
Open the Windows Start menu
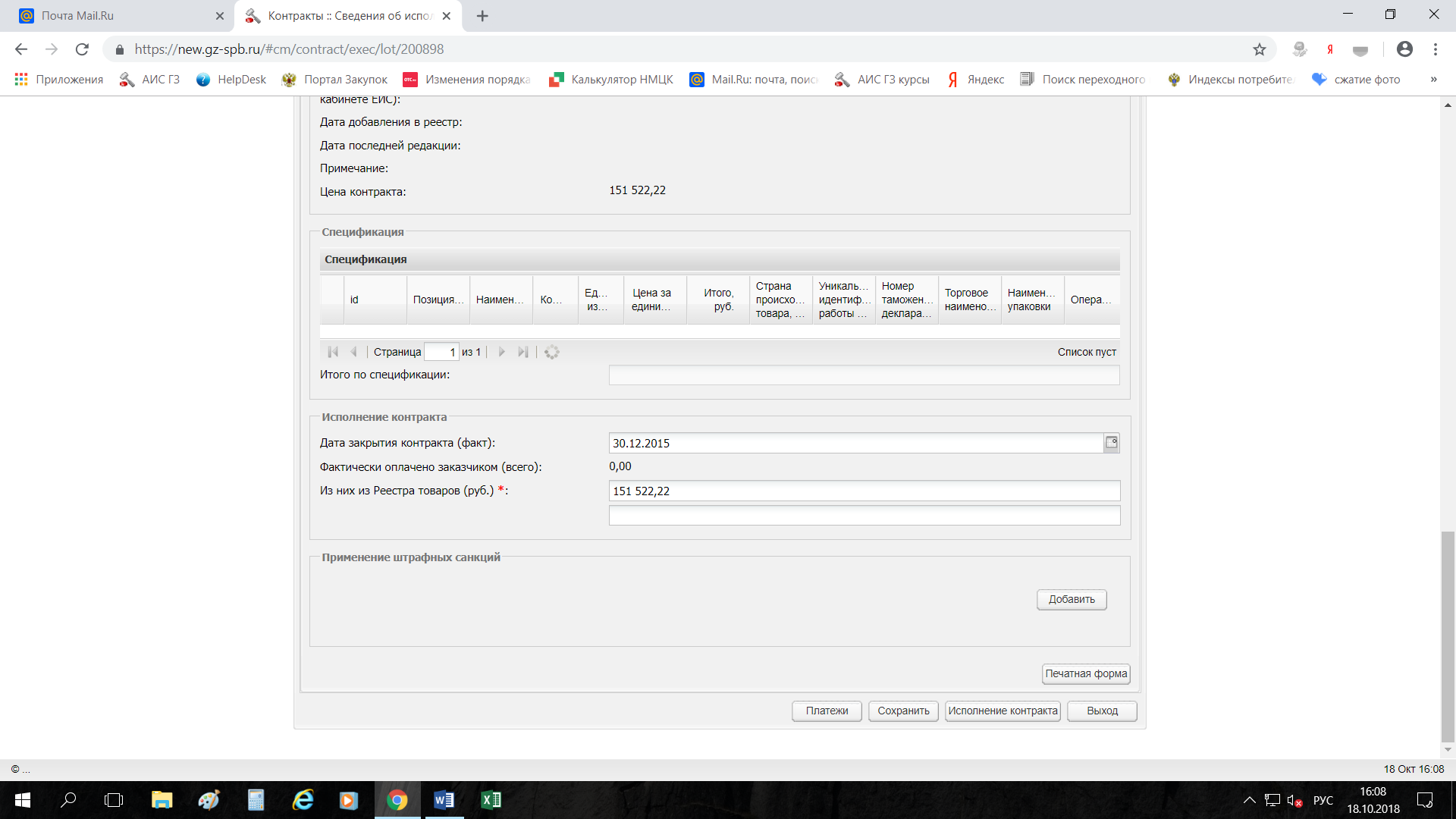pos(23,800)
